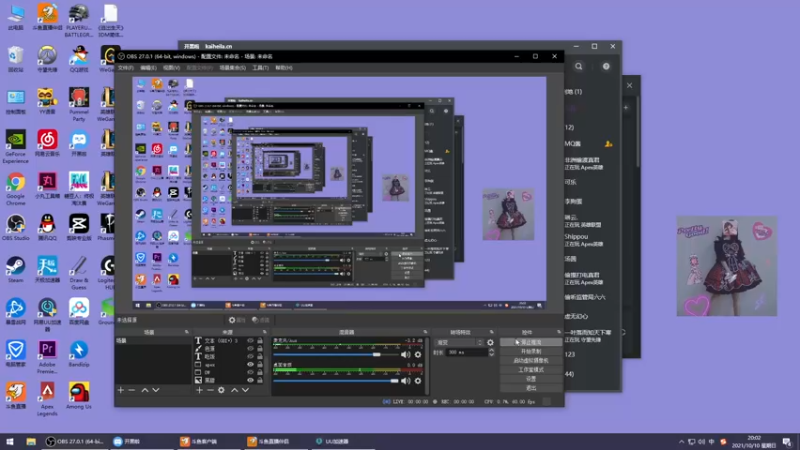Pop out the Scene Transitions dock panel
The image size is (800, 450).
click(492, 332)
